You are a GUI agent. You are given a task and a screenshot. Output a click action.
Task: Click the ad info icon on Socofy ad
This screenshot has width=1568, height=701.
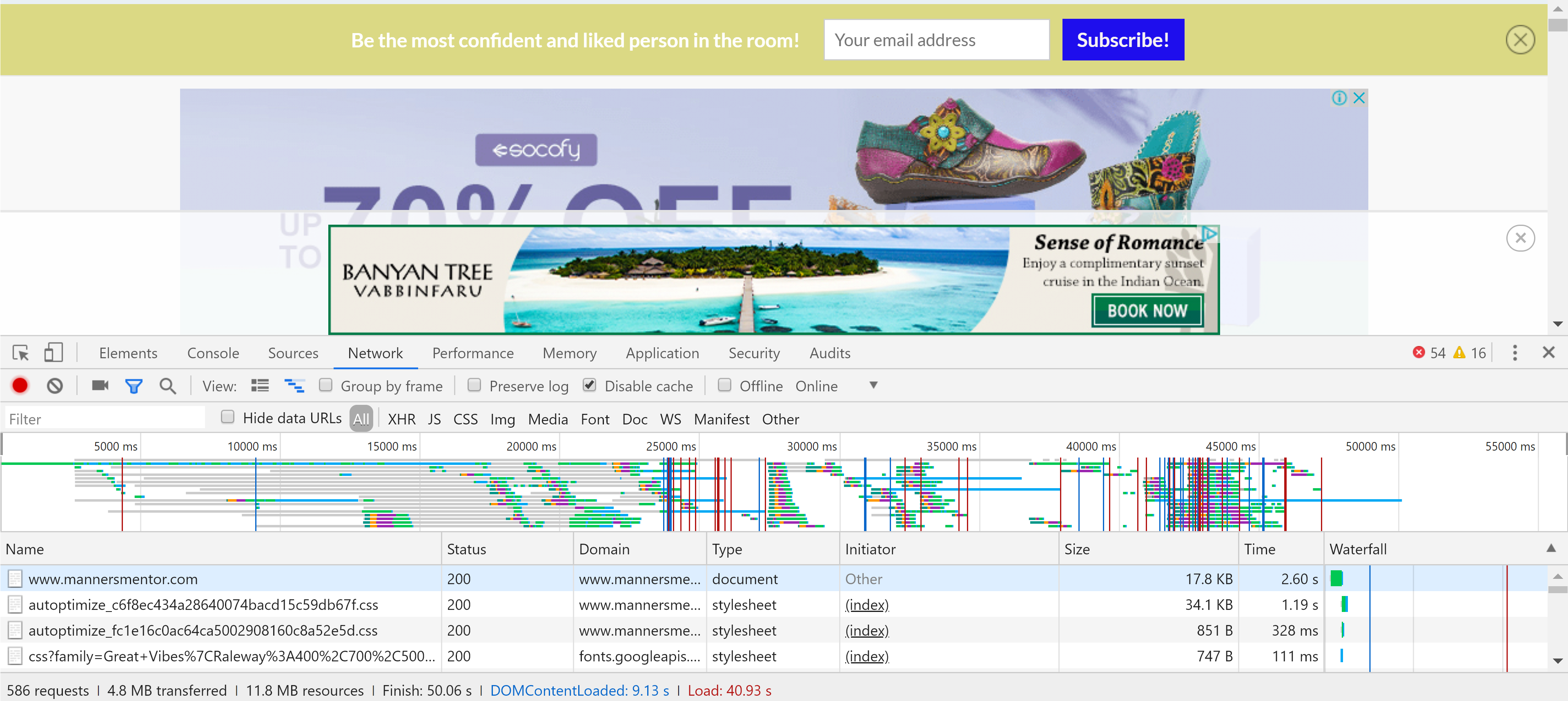click(1339, 98)
